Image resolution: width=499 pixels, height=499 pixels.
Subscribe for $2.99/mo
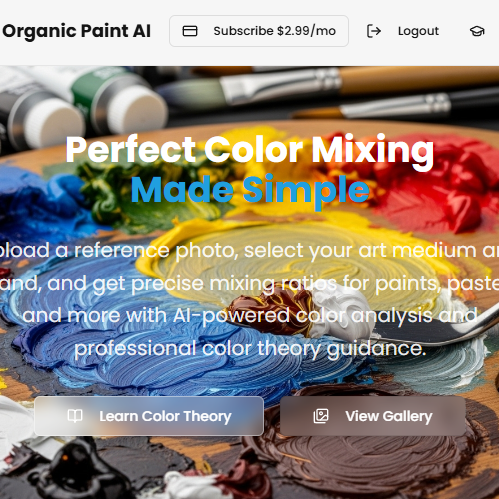[x=259, y=31]
